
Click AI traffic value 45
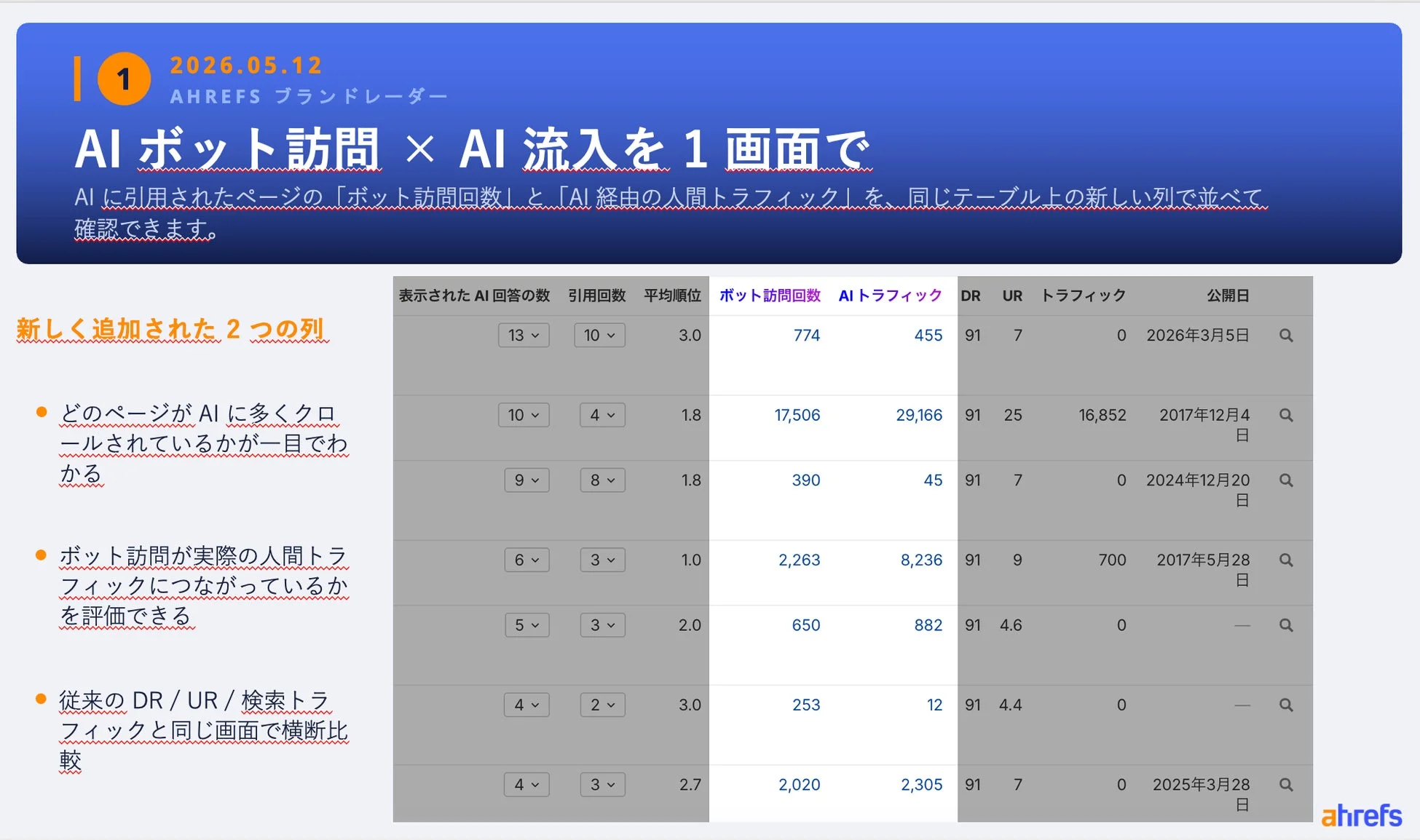[x=933, y=480]
